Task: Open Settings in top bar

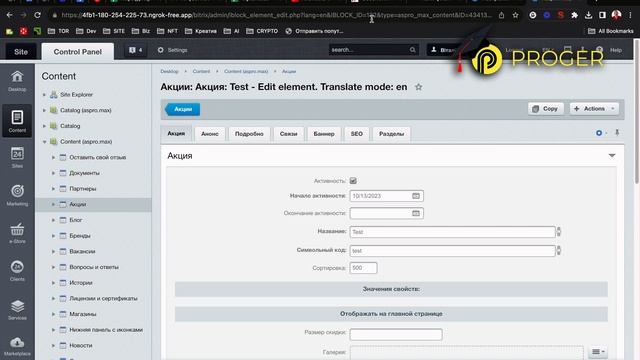Action: [173, 50]
